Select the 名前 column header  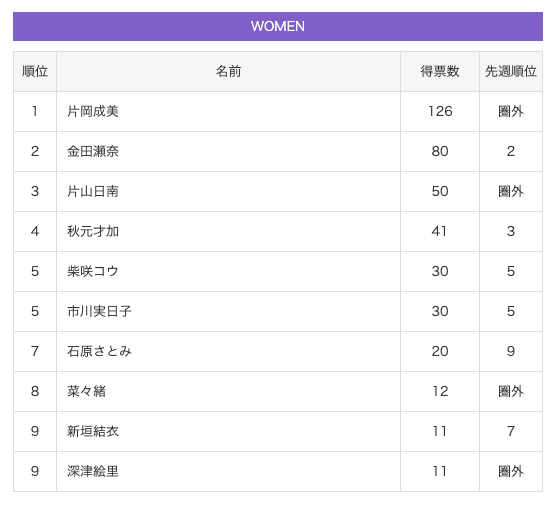coord(228,72)
